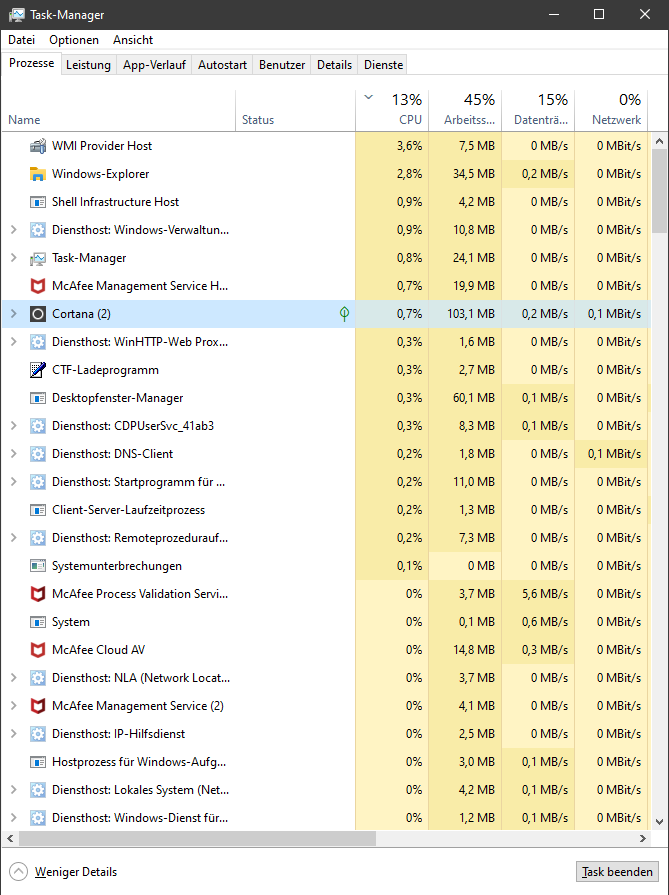Click the McAfee Management Service Host shield icon
The image size is (669, 895).
pos(38,286)
